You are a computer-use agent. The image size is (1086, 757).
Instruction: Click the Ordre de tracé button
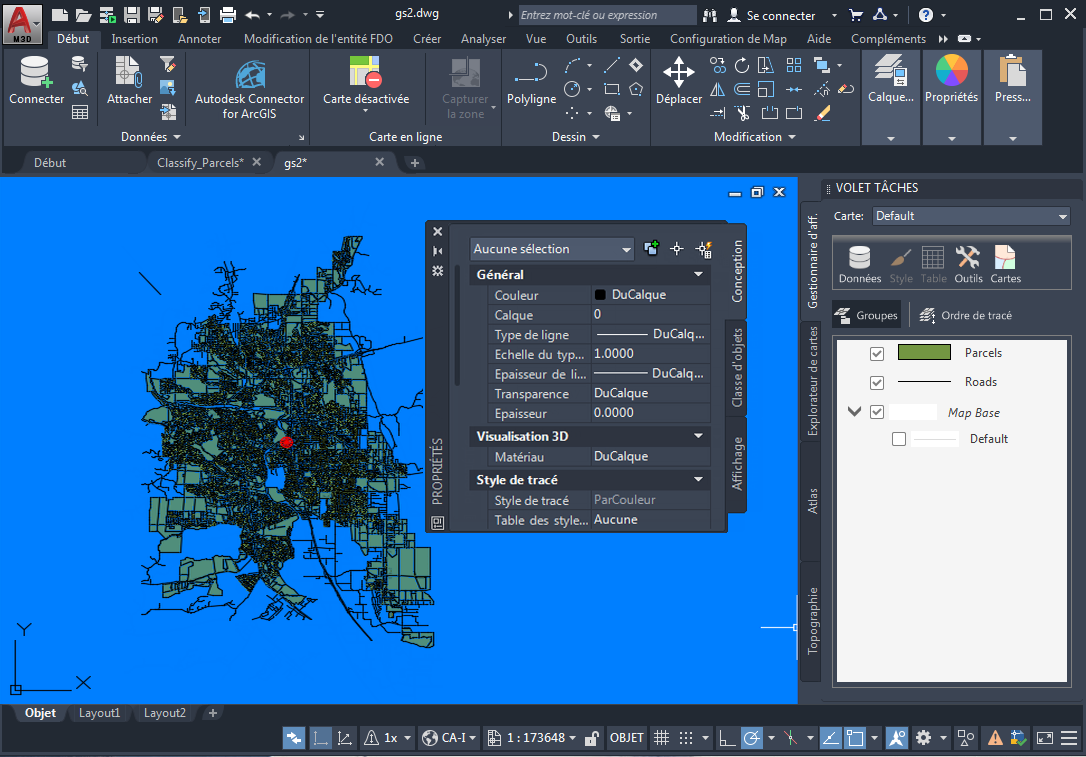click(966, 316)
